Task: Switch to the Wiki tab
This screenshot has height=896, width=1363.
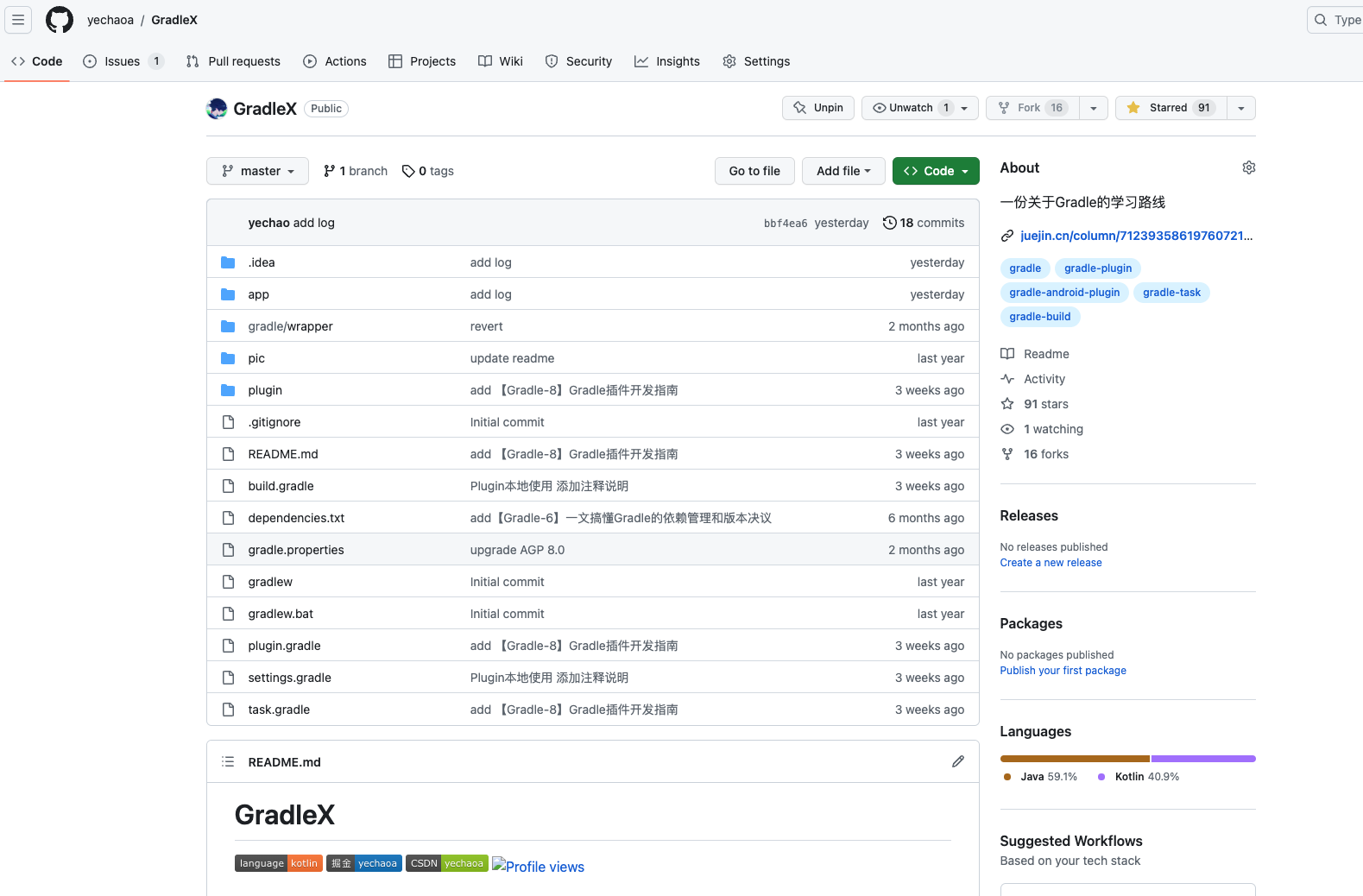Action: pos(501,61)
